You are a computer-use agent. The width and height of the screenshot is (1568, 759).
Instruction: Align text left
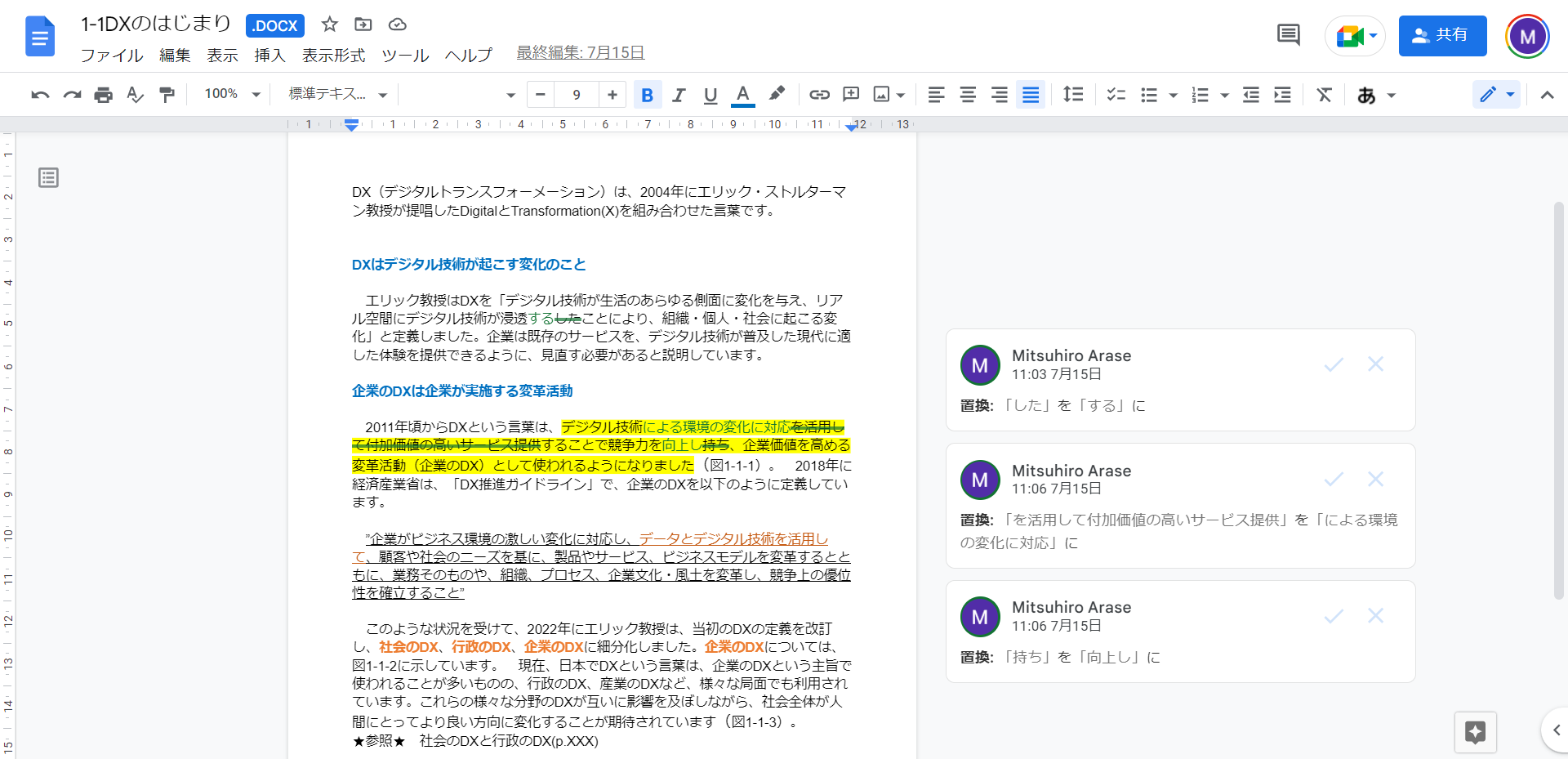pos(937,95)
